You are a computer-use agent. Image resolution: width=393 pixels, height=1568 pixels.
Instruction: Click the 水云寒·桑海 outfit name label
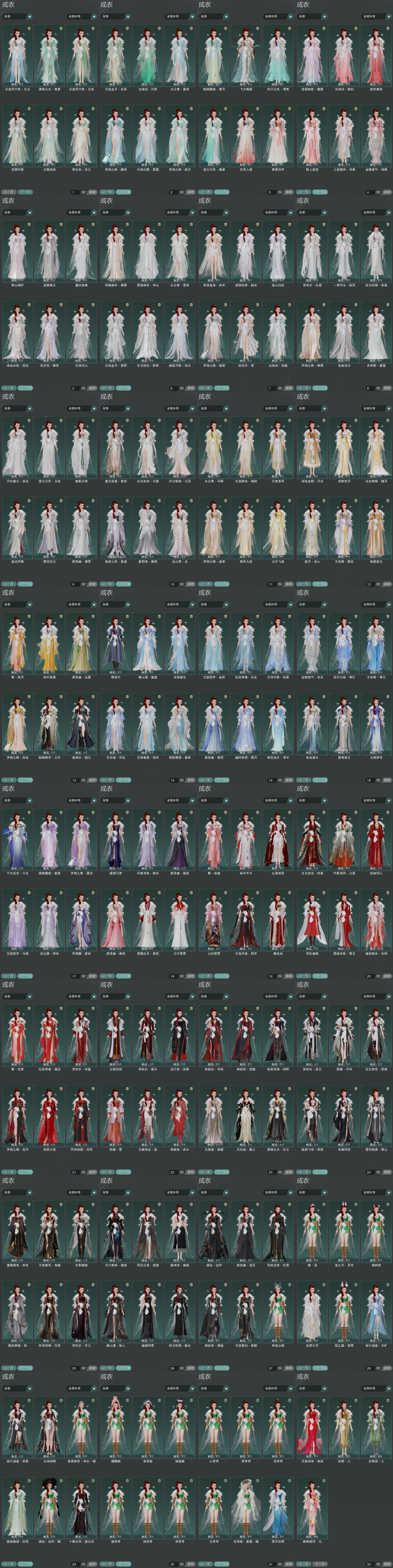coord(180,90)
